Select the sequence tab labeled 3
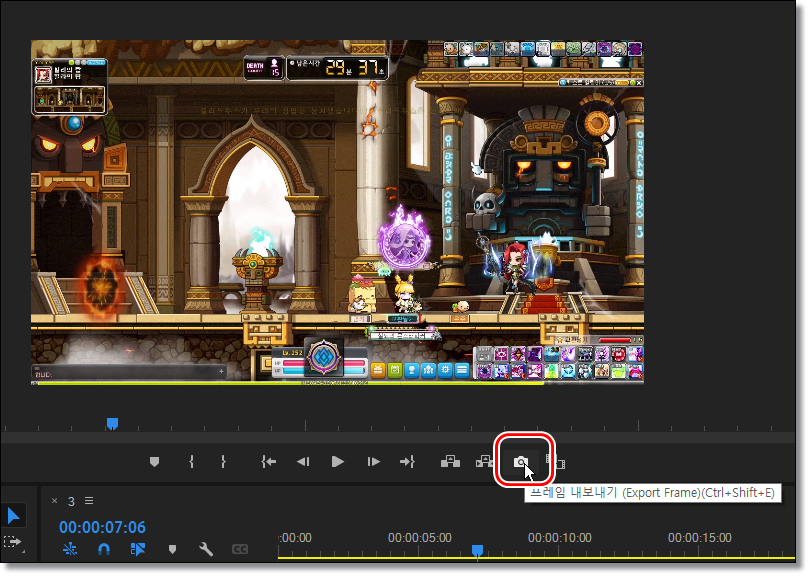808x585 pixels. [x=71, y=501]
